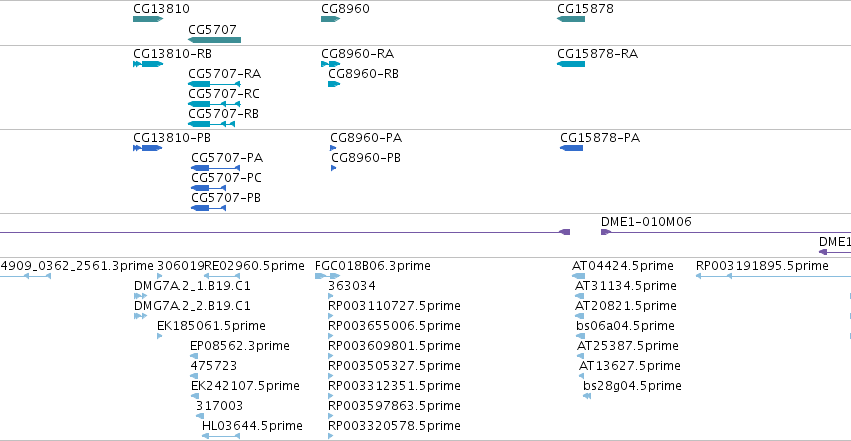Click EST 363034 label
Viewport: 851px width, 441px height.
pyautogui.click(x=352, y=286)
